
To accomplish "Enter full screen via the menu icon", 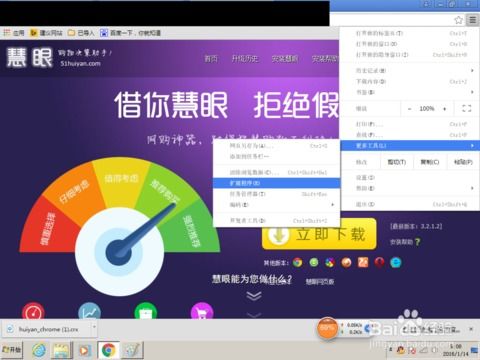I will [x=467, y=108].
